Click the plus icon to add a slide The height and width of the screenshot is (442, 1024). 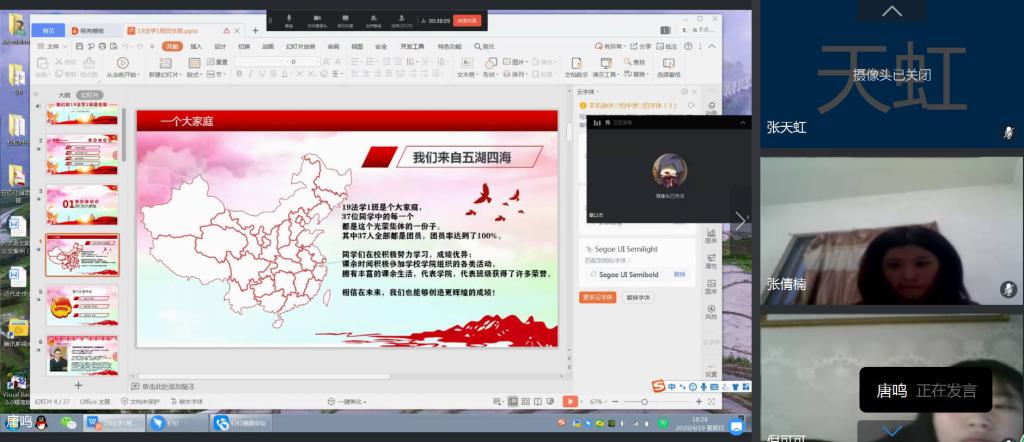[x=78, y=385]
